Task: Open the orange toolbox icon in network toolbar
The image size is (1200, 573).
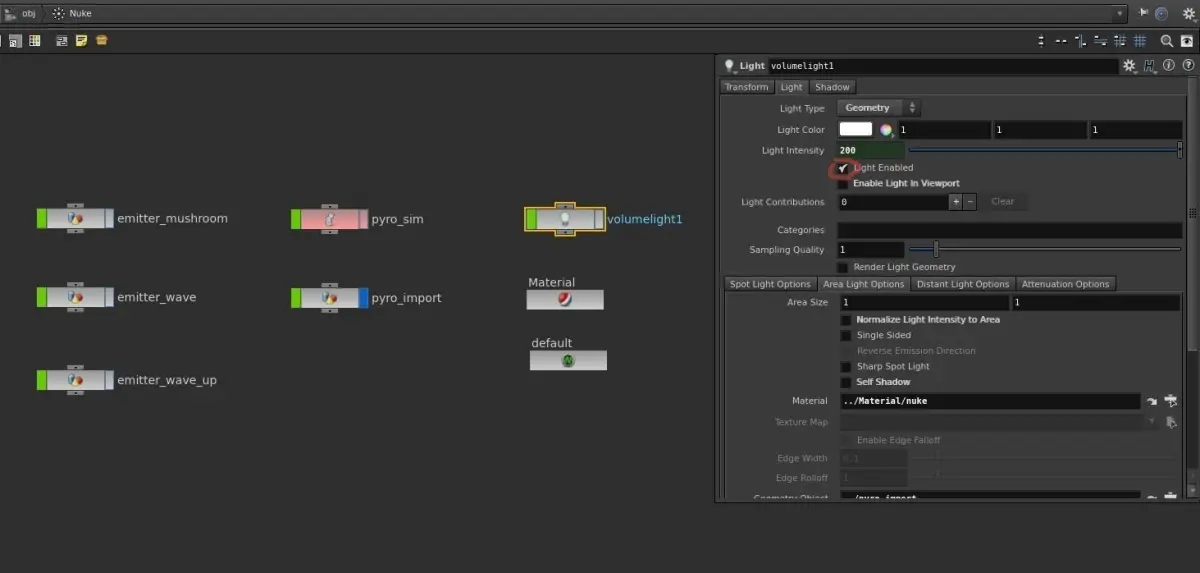Action: click(x=102, y=41)
